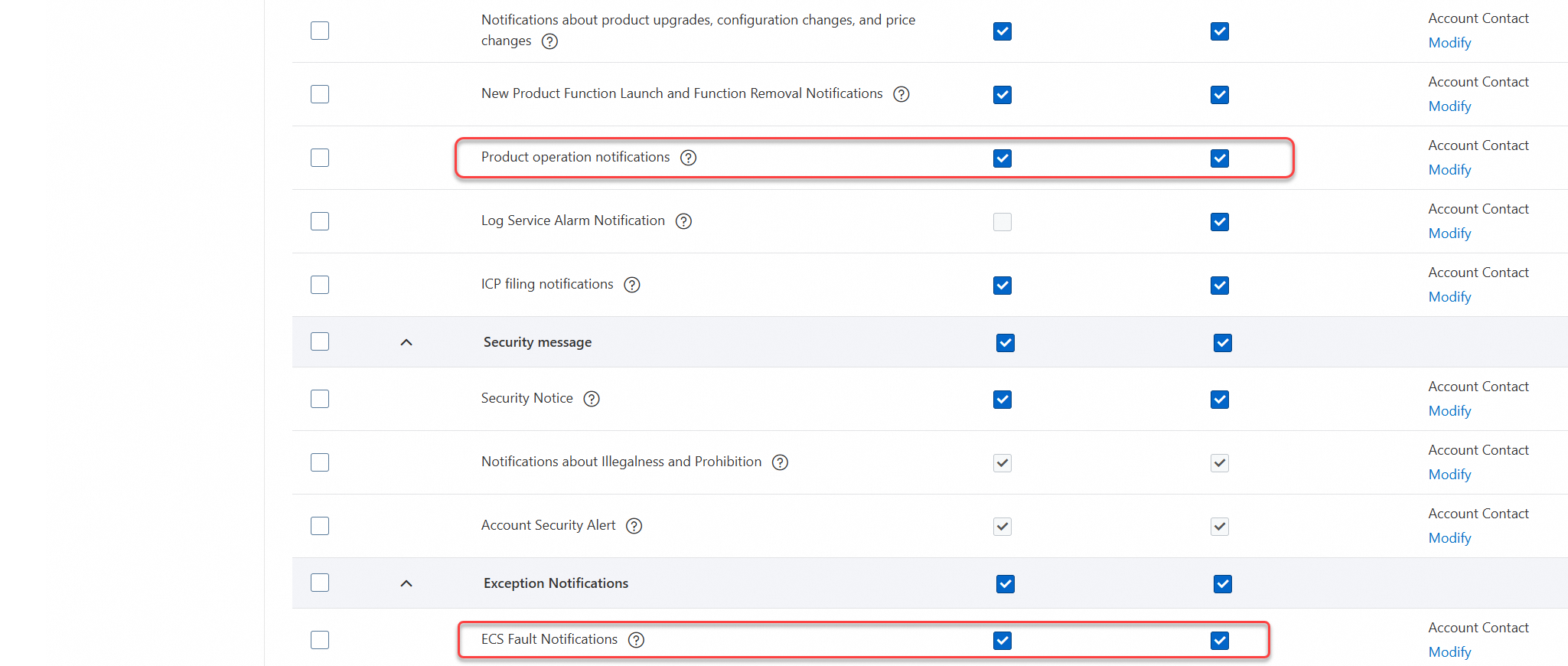Viewport: 1568px width, 666px height.
Task: Select the Security message group row checkbox
Action: click(320, 341)
